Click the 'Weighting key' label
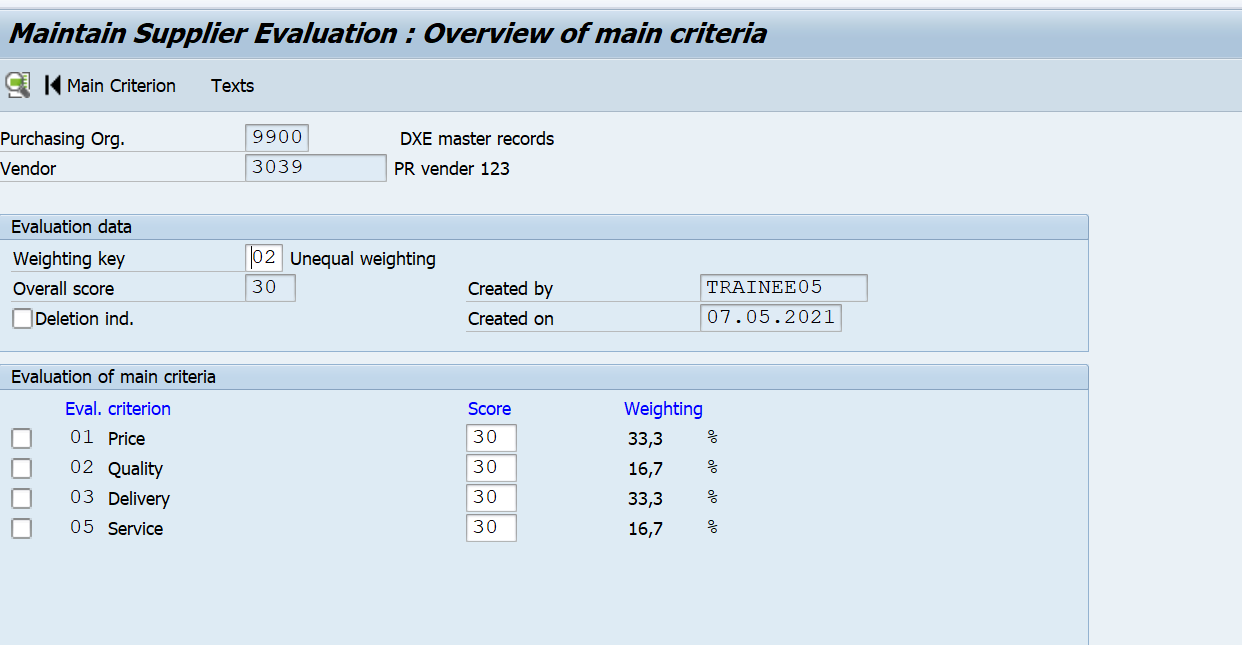 coord(69,259)
